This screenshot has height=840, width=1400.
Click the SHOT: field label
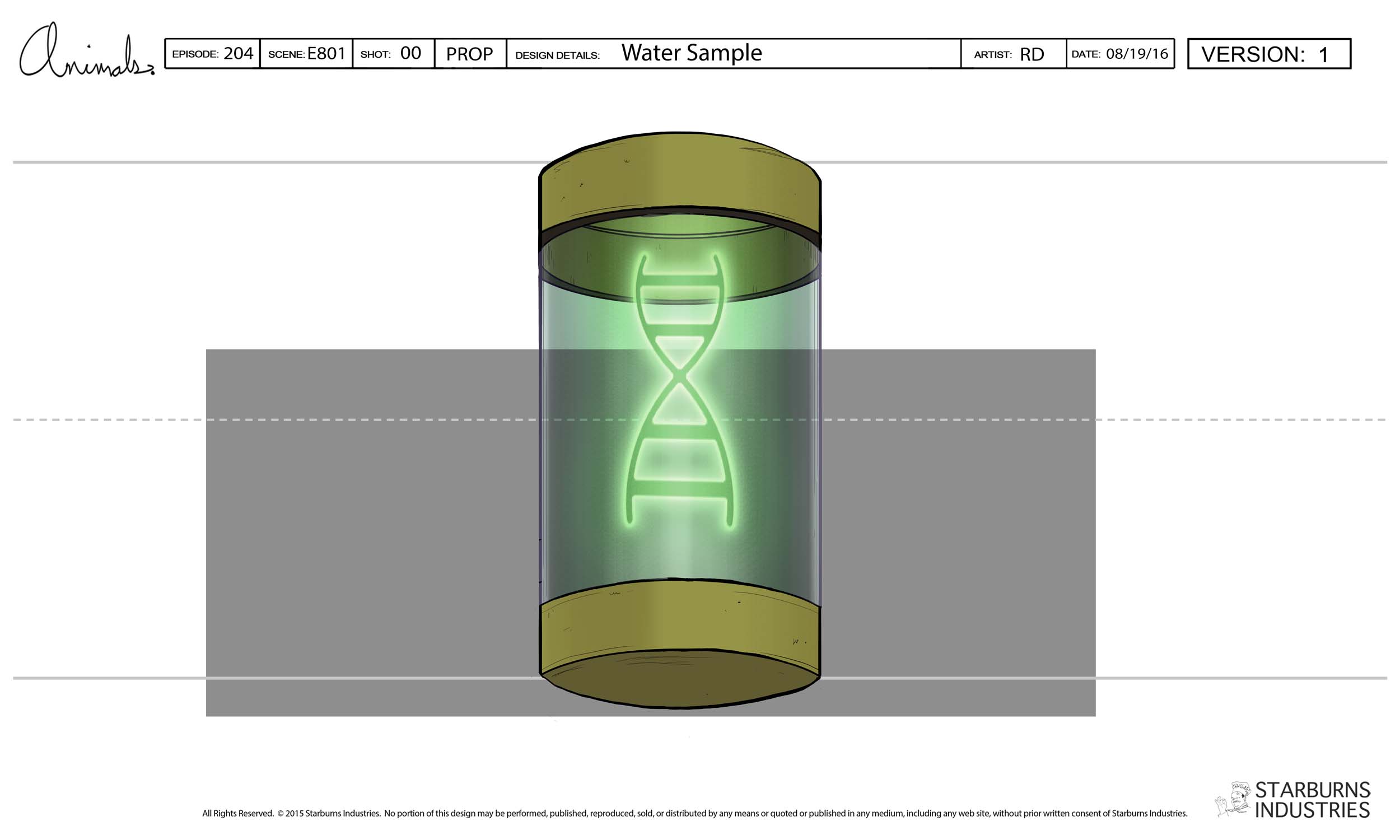pyautogui.click(x=375, y=55)
